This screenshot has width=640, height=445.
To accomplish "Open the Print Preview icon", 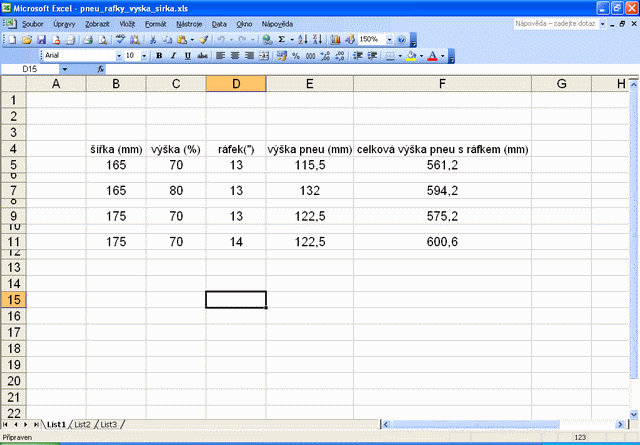I will pyautogui.click(x=102, y=39).
